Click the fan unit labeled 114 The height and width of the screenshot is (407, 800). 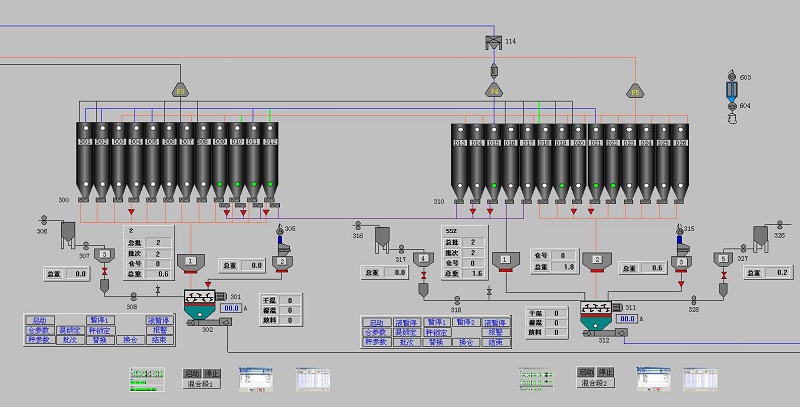tap(493, 41)
